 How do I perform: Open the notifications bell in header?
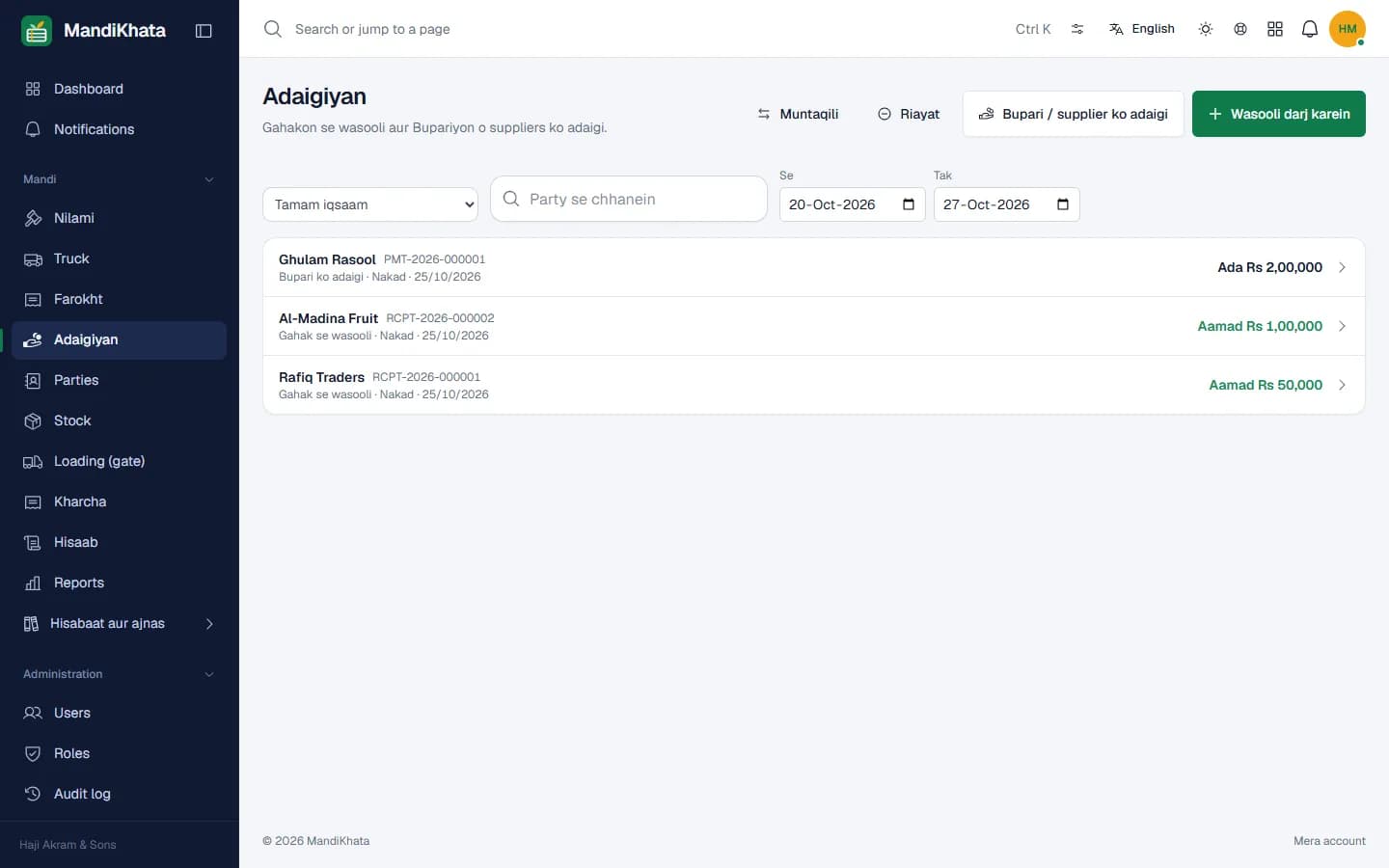pos(1310,29)
